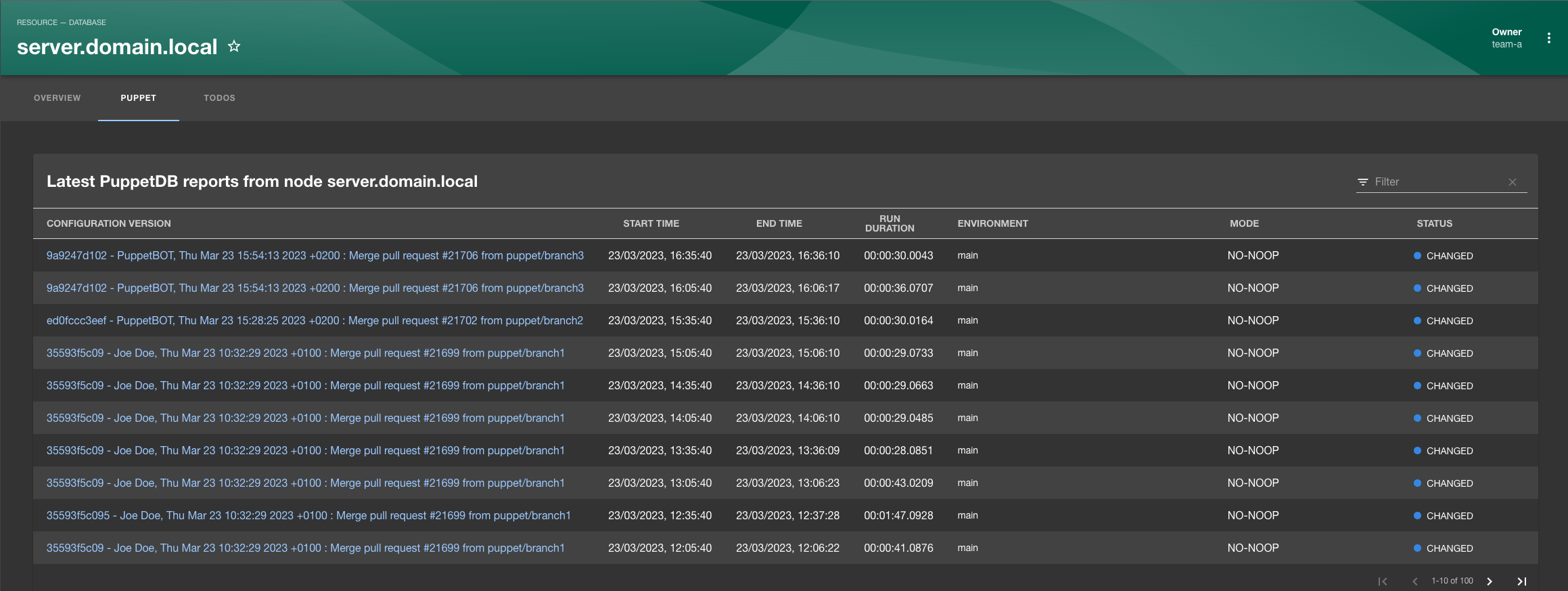1568x591 pixels.
Task: Jump to the last page of reports
Action: [1522, 581]
